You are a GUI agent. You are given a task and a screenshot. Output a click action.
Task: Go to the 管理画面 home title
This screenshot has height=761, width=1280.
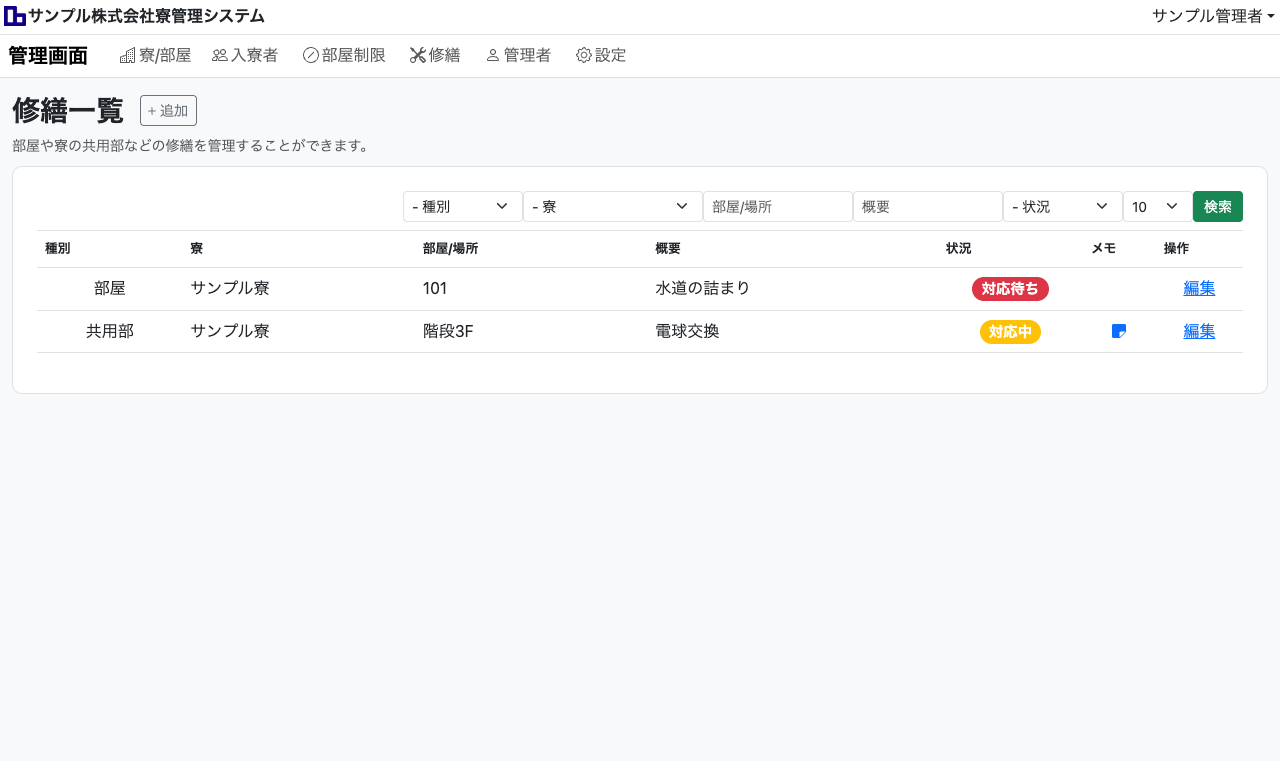pos(48,56)
